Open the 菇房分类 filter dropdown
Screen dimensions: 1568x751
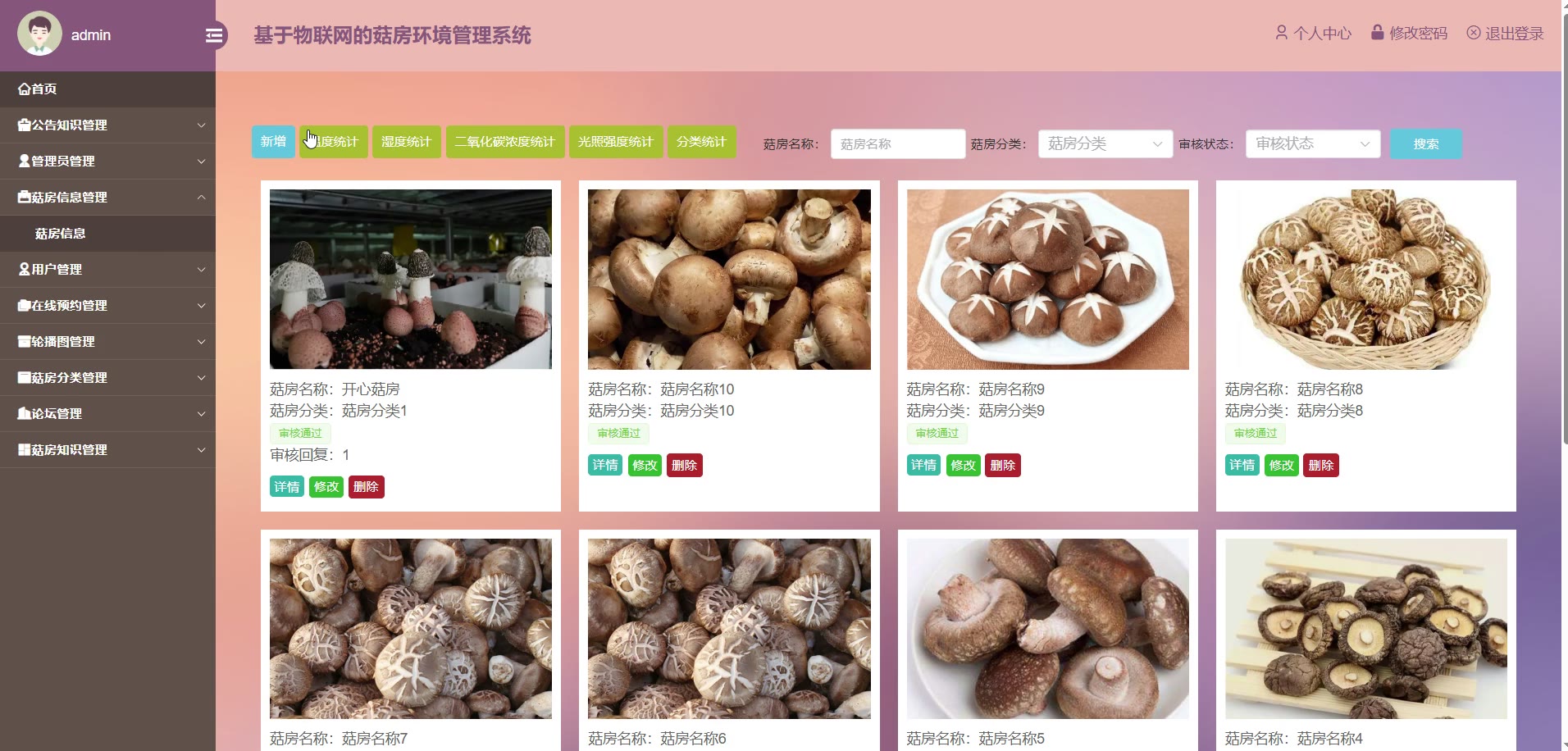[1105, 144]
